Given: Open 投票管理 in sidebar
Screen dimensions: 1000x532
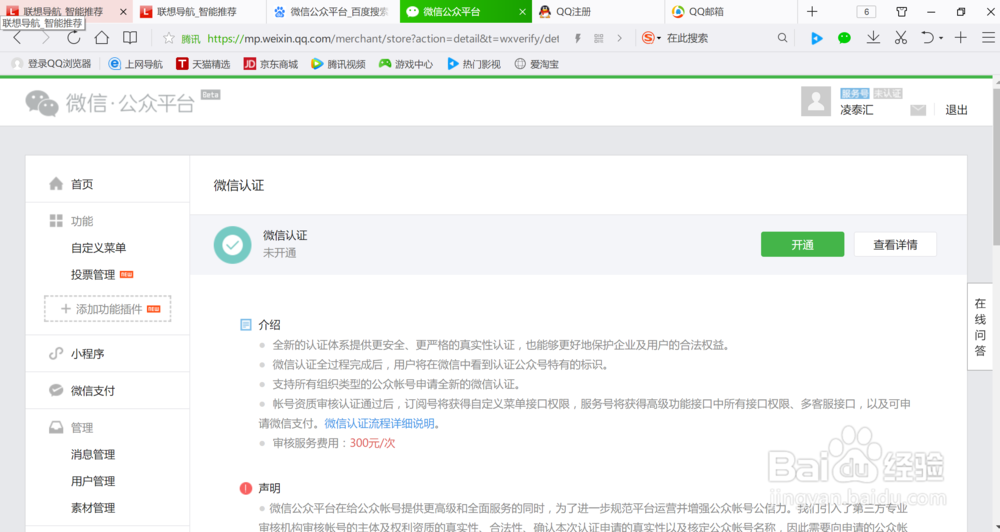Looking at the screenshot, I should point(93,274).
